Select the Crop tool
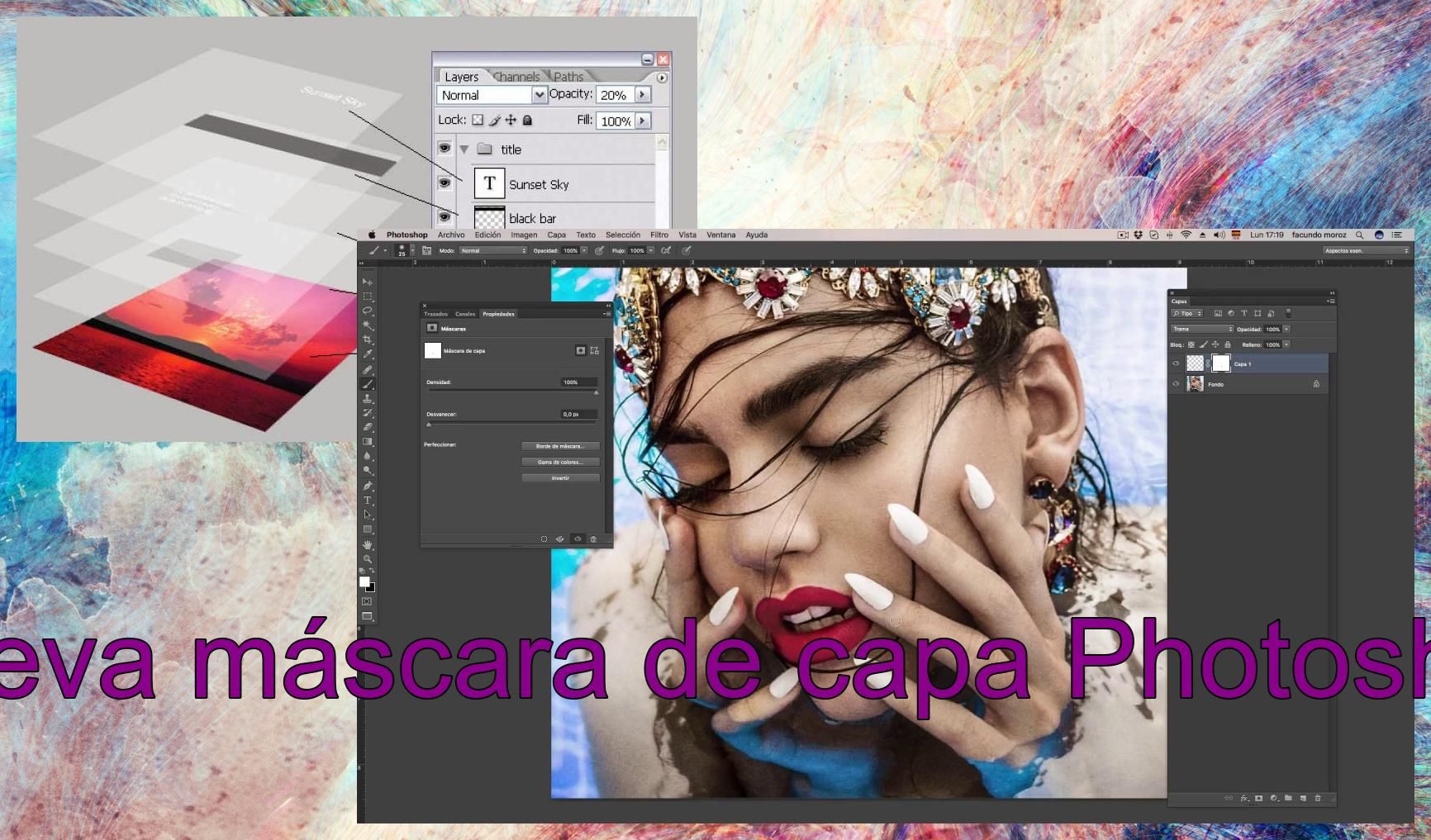 (x=368, y=339)
